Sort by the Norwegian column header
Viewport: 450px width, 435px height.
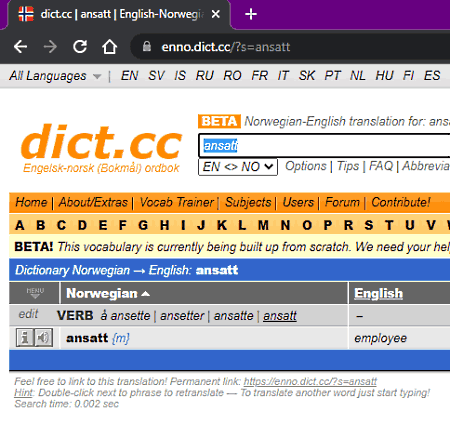click(108, 293)
